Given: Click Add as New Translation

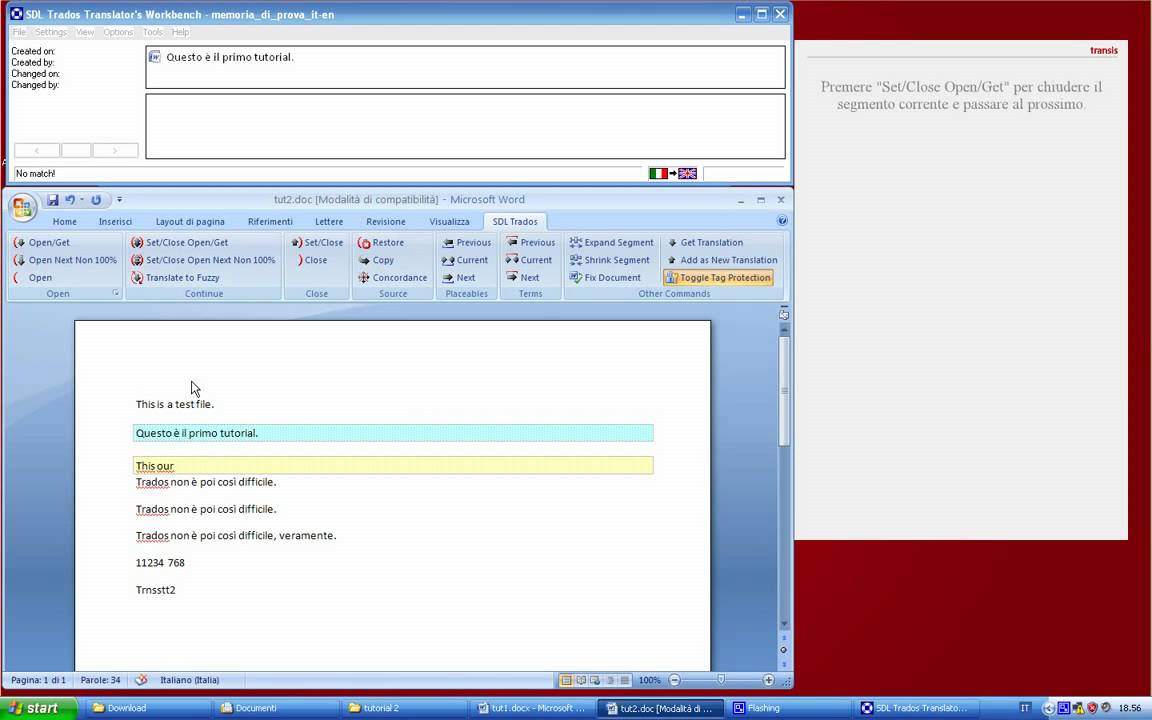Looking at the screenshot, I should (x=721, y=260).
